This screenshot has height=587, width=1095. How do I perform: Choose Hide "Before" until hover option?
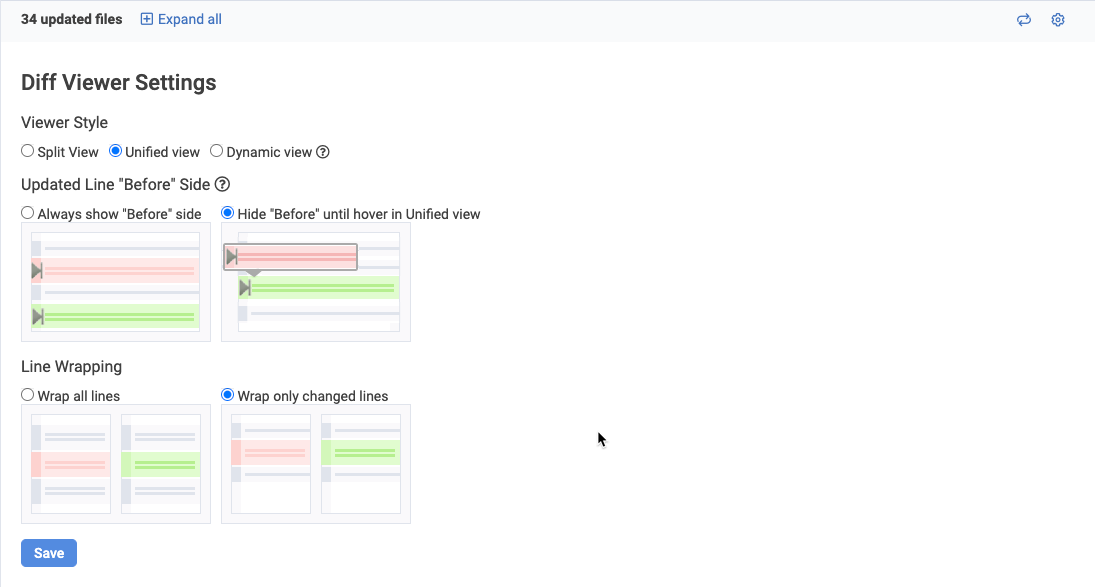(x=228, y=213)
